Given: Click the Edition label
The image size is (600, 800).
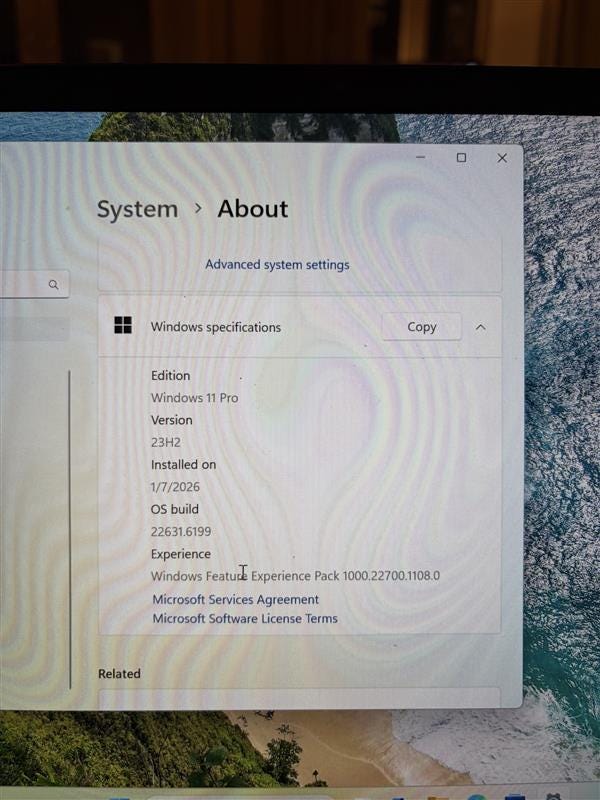Looking at the screenshot, I should (170, 376).
